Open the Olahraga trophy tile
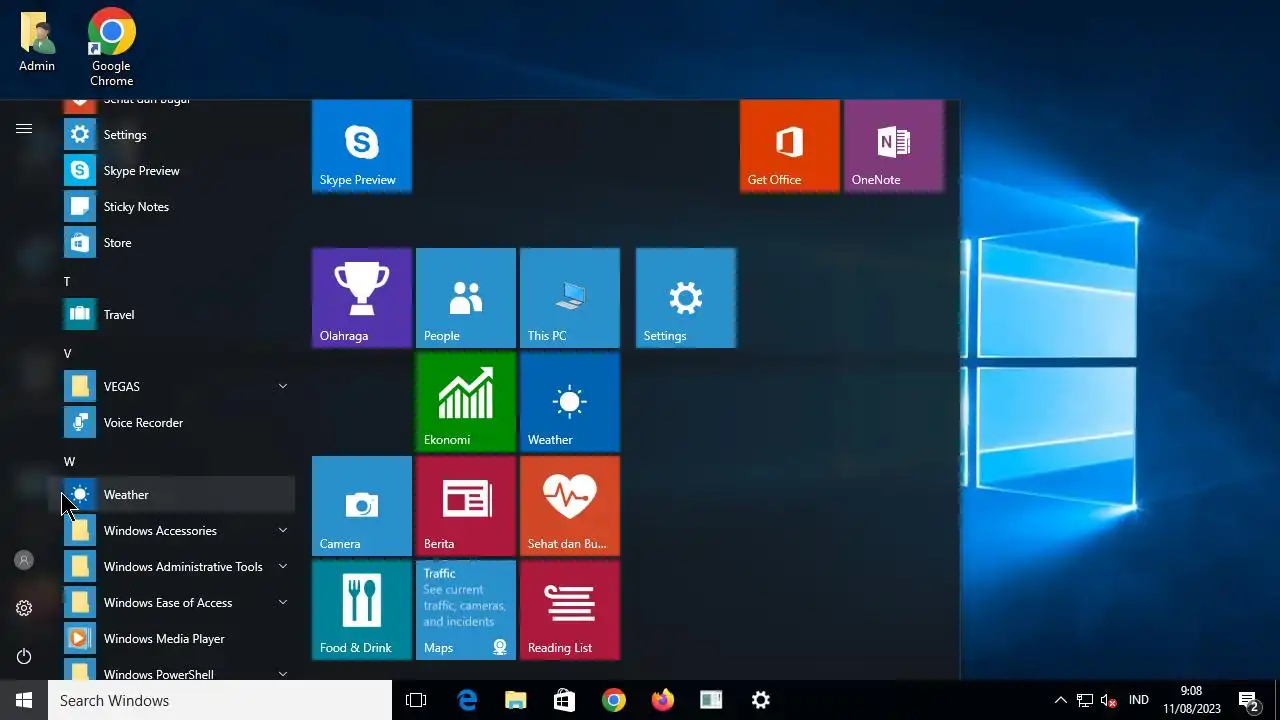1280x720 pixels. pyautogui.click(x=362, y=298)
